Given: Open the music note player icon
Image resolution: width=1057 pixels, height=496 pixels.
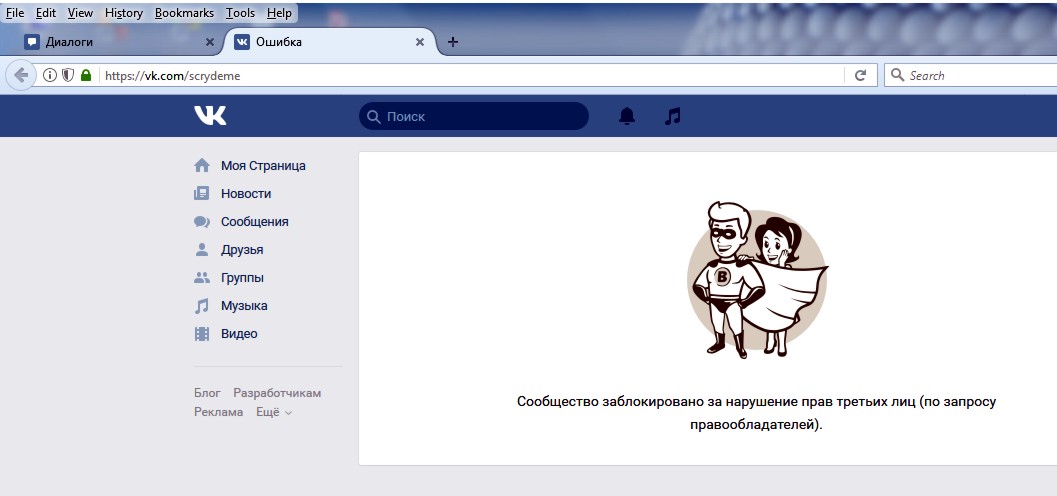Looking at the screenshot, I should pyautogui.click(x=673, y=116).
